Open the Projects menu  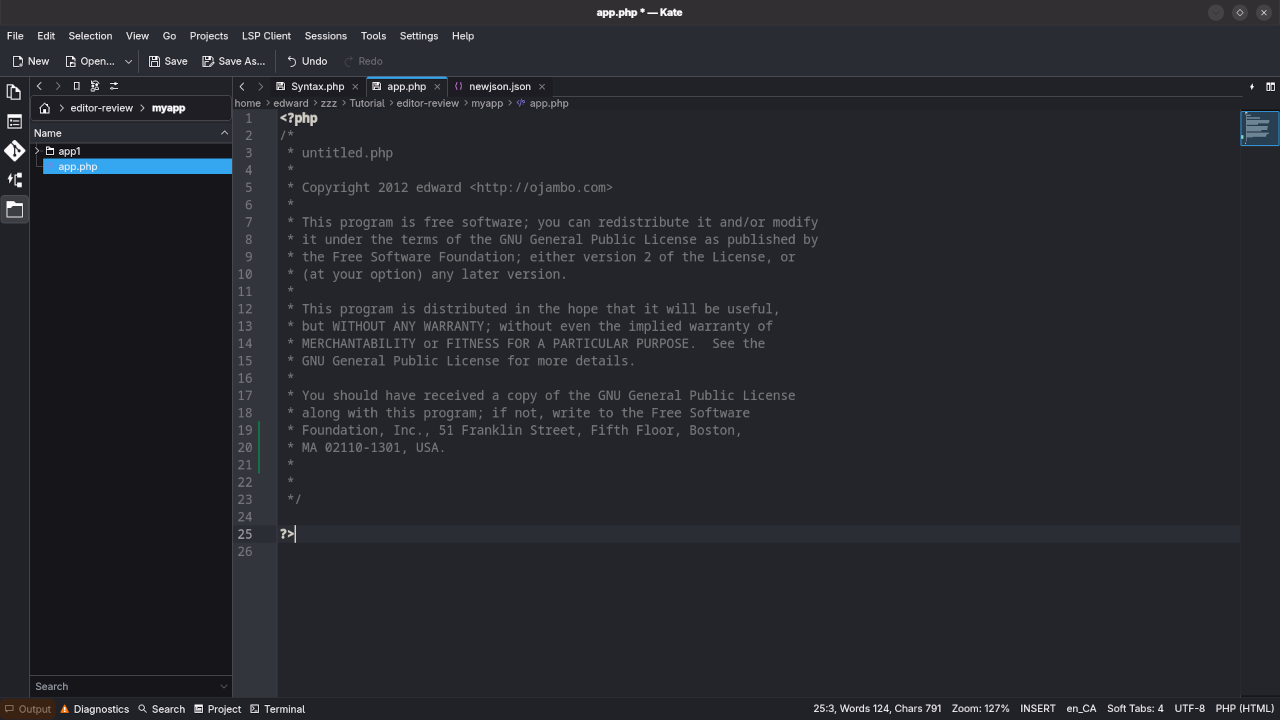coord(209,36)
